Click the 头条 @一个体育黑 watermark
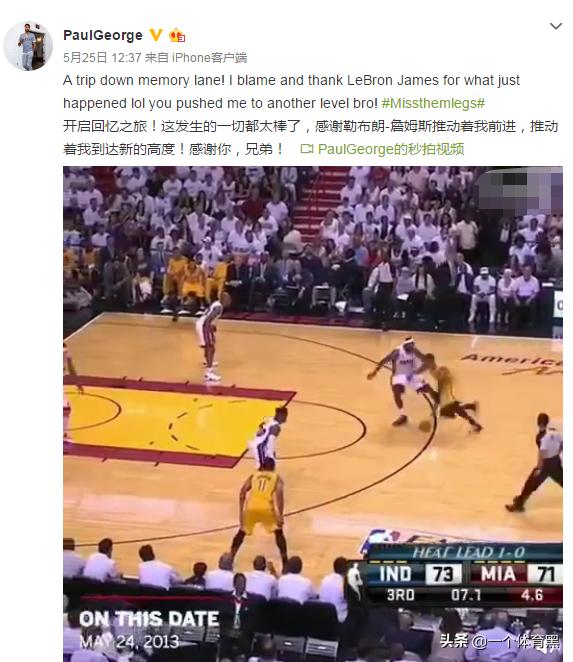 tap(500, 642)
